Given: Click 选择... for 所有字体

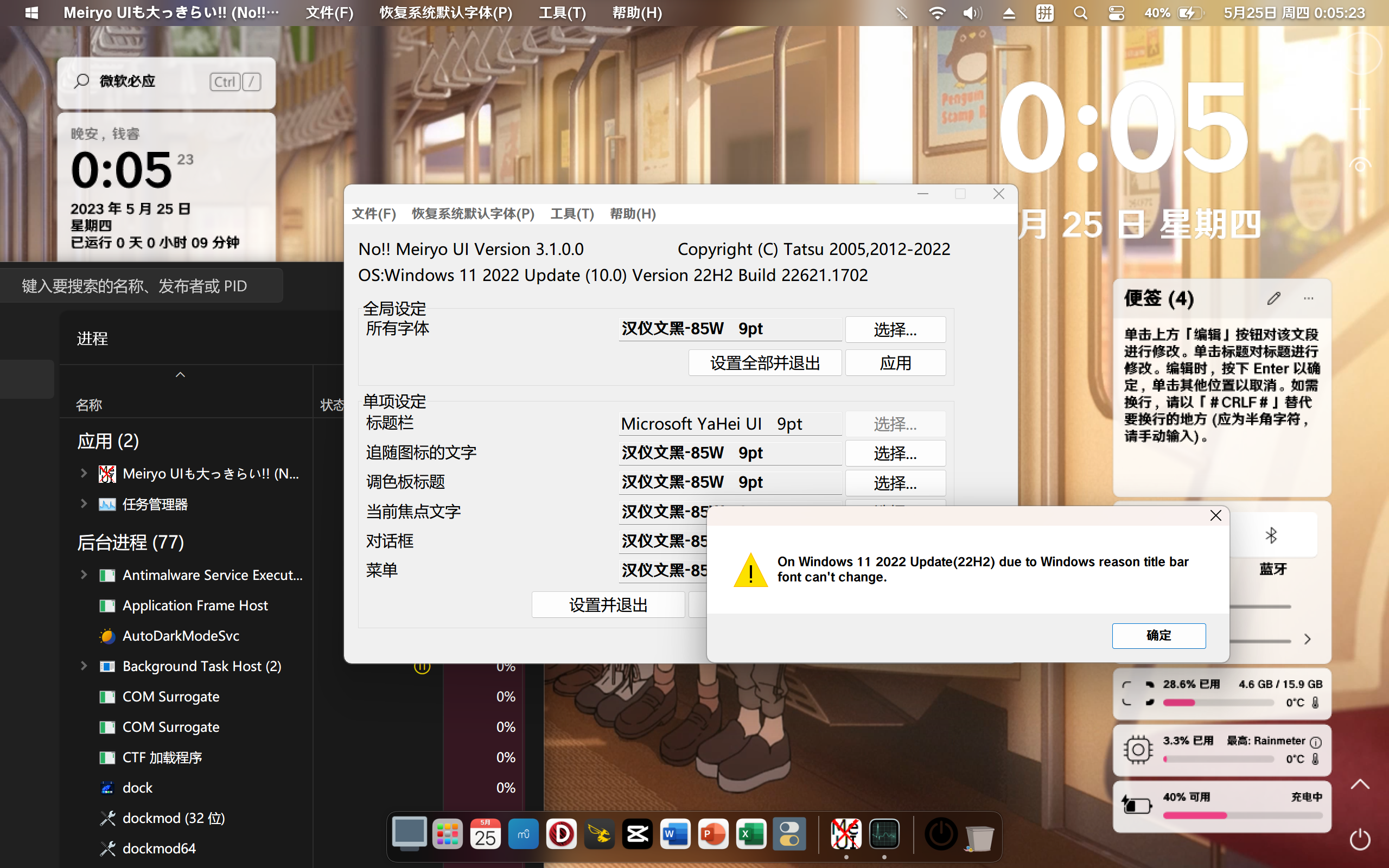Looking at the screenshot, I should 895,329.
